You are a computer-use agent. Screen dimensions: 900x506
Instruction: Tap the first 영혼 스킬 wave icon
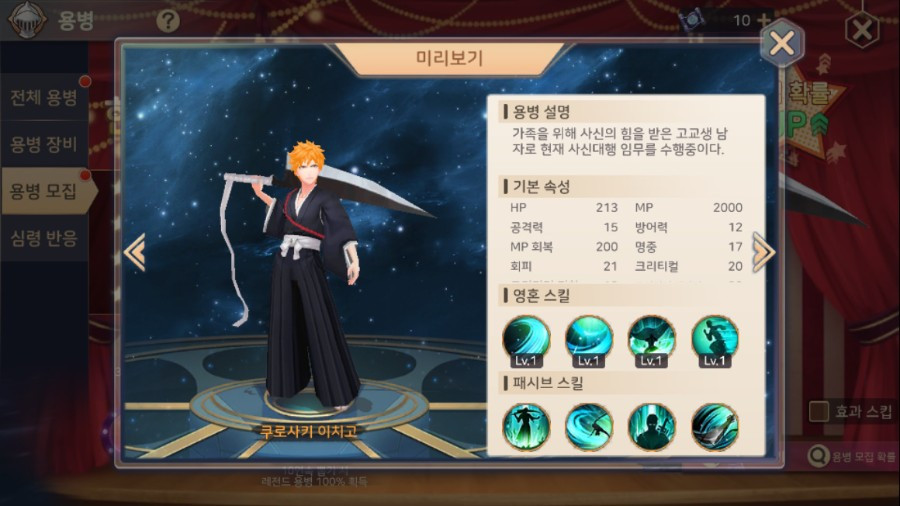pyautogui.click(x=526, y=341)
